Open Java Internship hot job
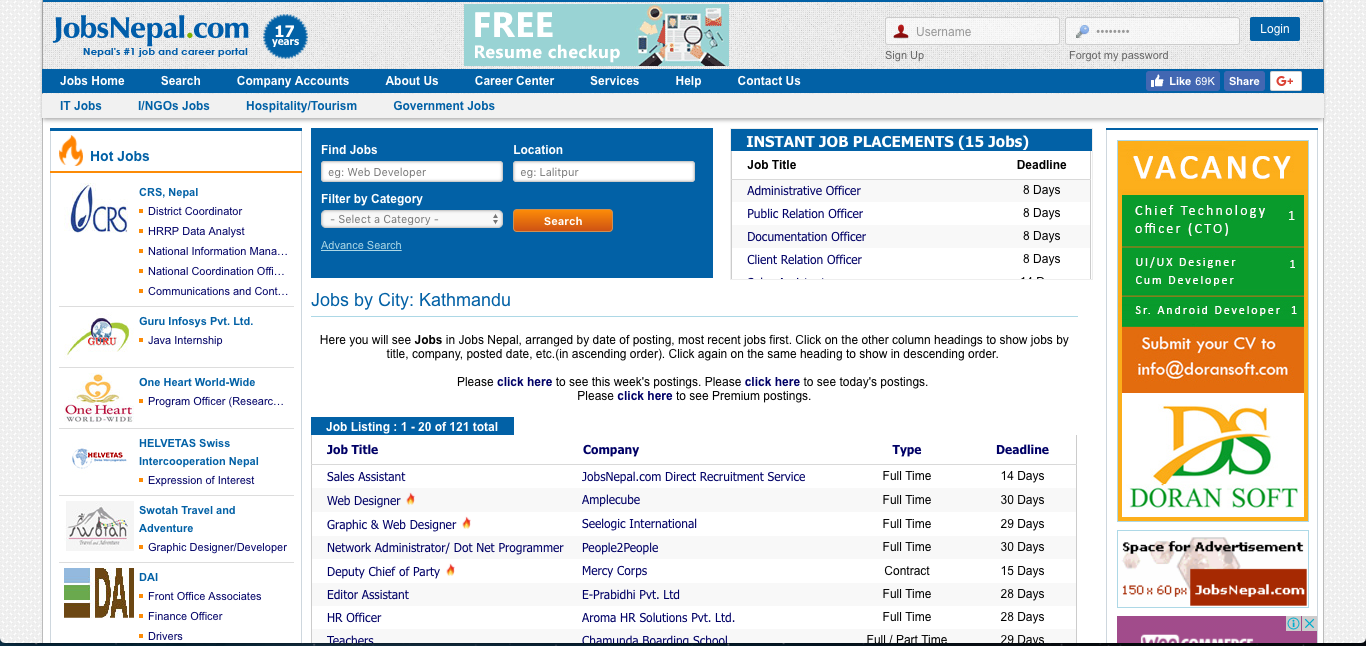This screenshot has width=1366, height=646. pyautogui.click(x=185, y=340)
